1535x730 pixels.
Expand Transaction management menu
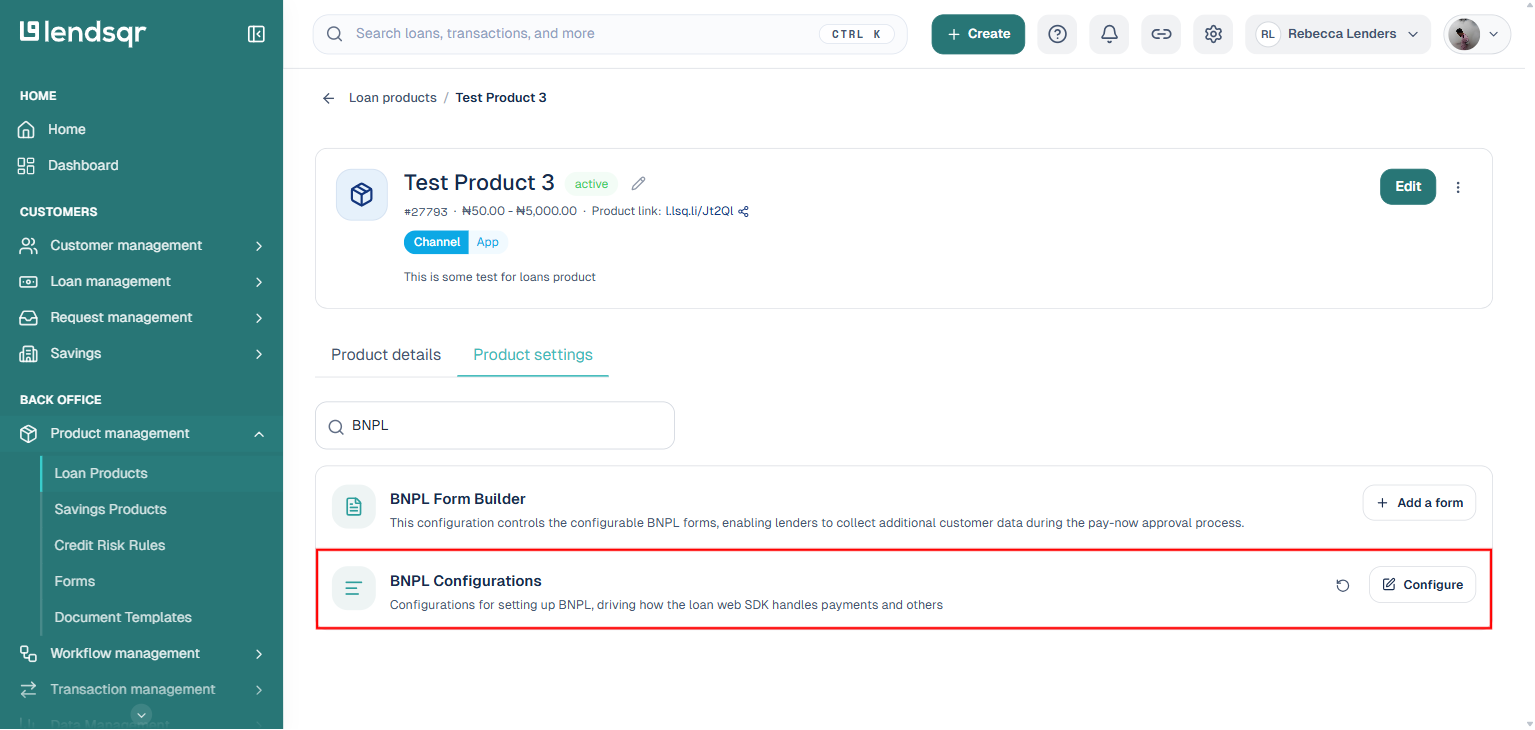click(141, 689)
